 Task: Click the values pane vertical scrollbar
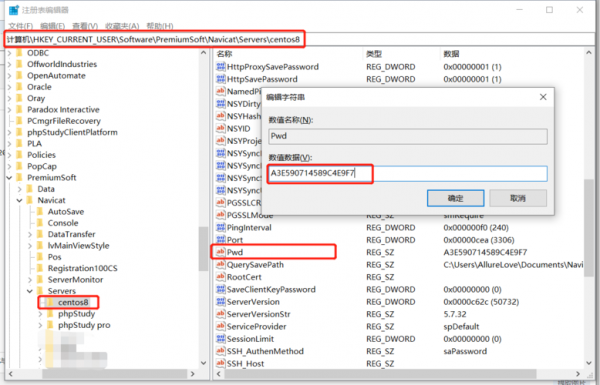(589, 208)
